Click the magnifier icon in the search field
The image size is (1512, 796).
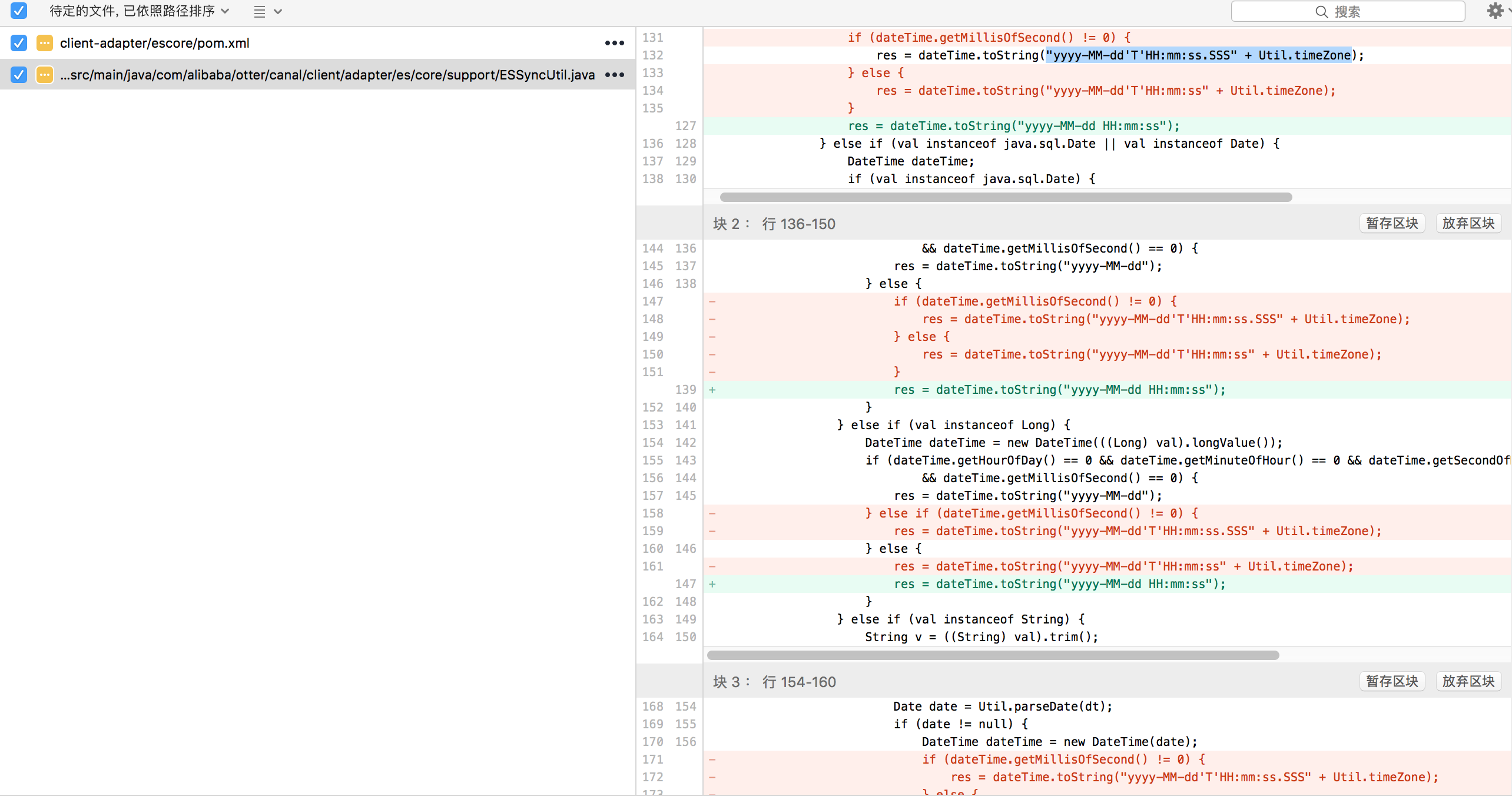(x=1322, y=11)
